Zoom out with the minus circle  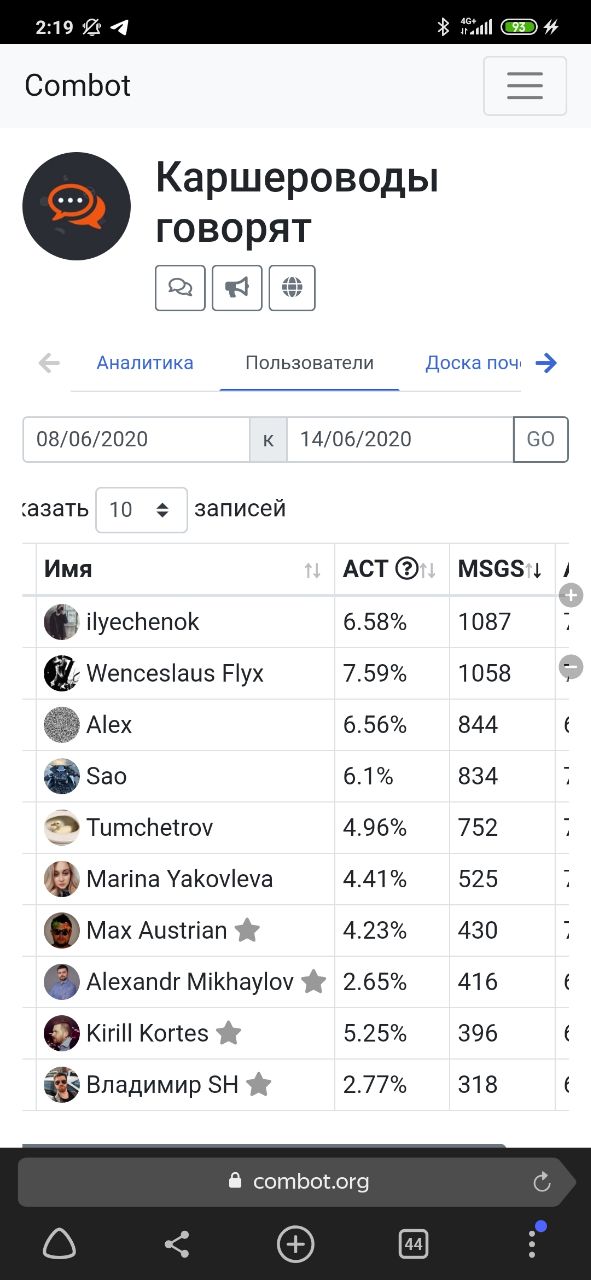pos(572,665)
